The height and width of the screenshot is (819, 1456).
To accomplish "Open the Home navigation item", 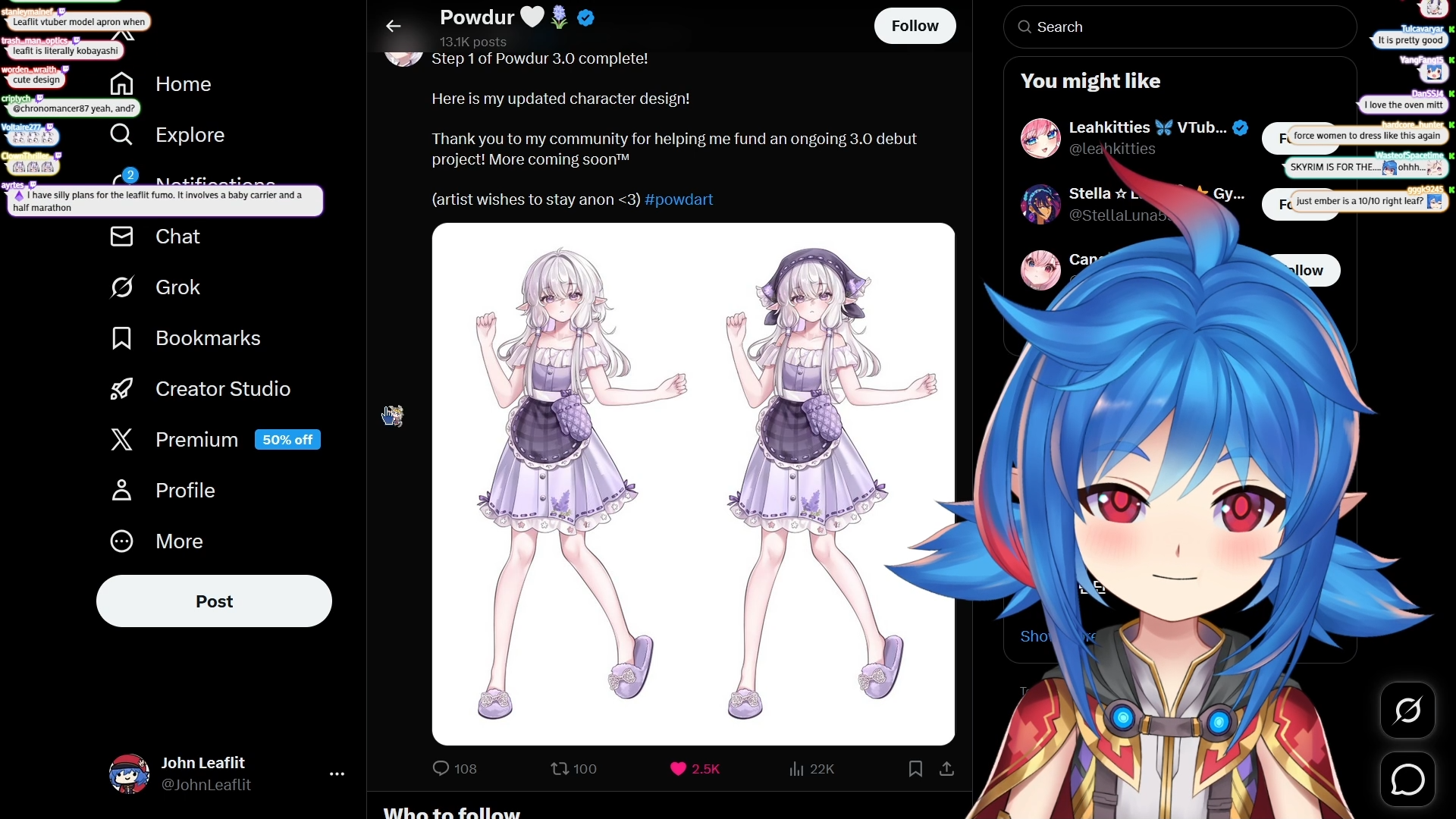I will (x=161, y=84).
